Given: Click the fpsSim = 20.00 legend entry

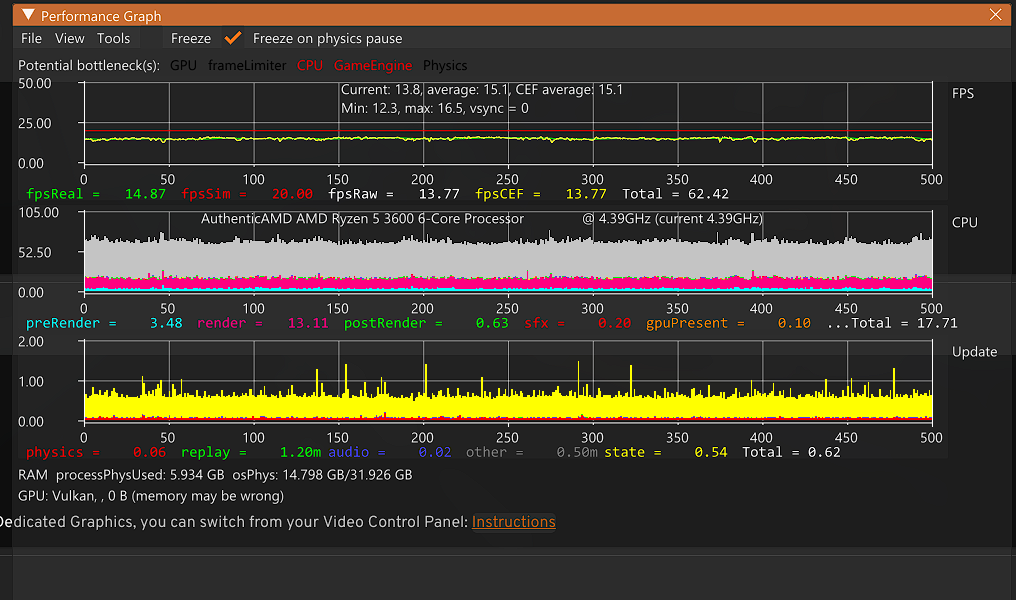Looking at the screenshot, I should coord(247,194).
